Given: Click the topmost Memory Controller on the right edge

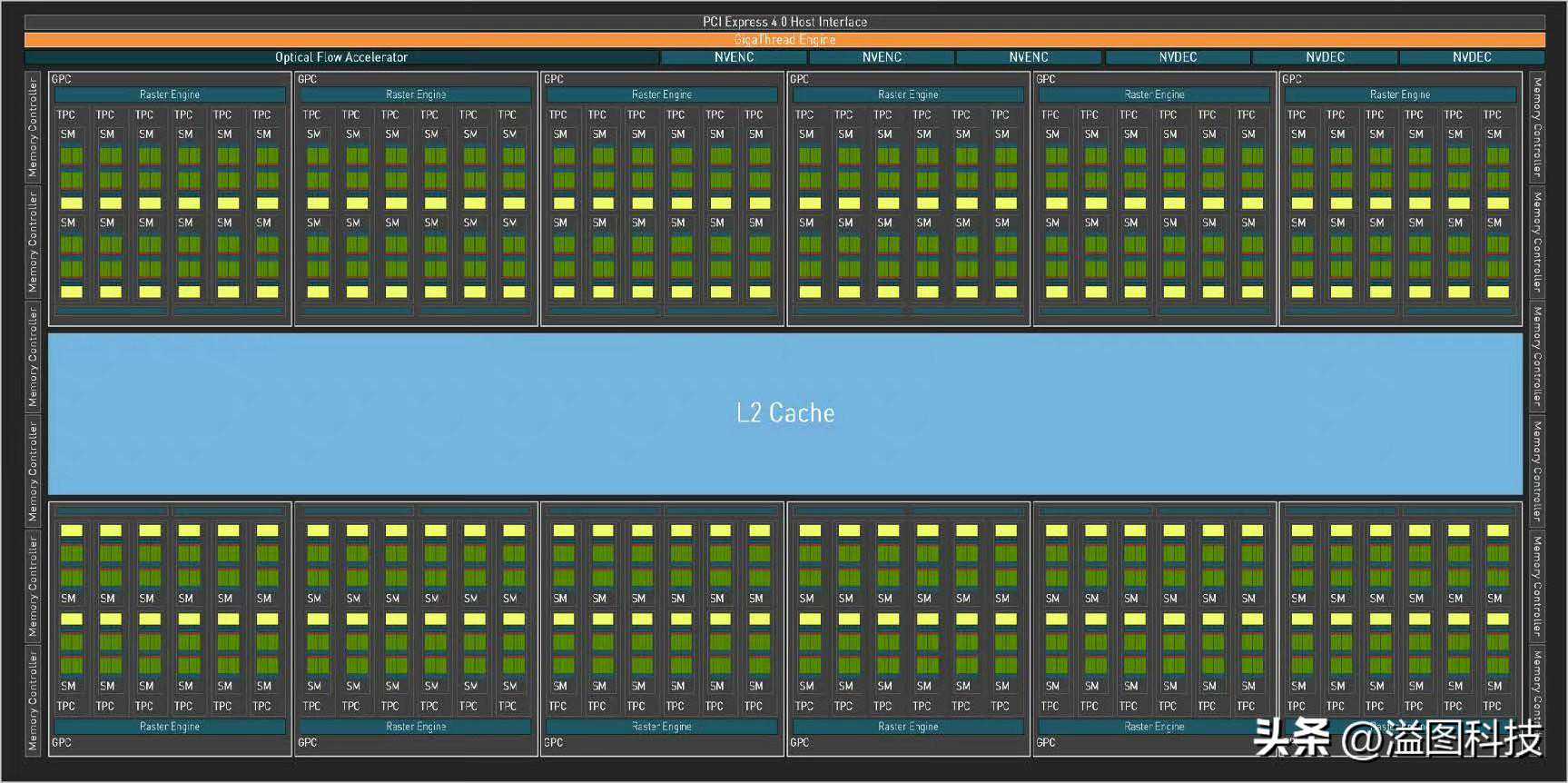Looking at the screenshot, I should click(x=1537, y=127).
